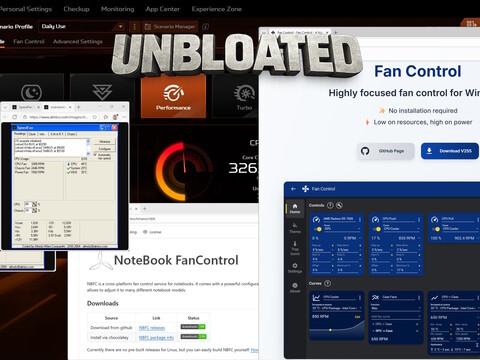Open curve dropdown on AMD Radeon card
Image resolution: width=480 pixels, height=360 pixels.
pyautogui.click(x=342, y=228)
